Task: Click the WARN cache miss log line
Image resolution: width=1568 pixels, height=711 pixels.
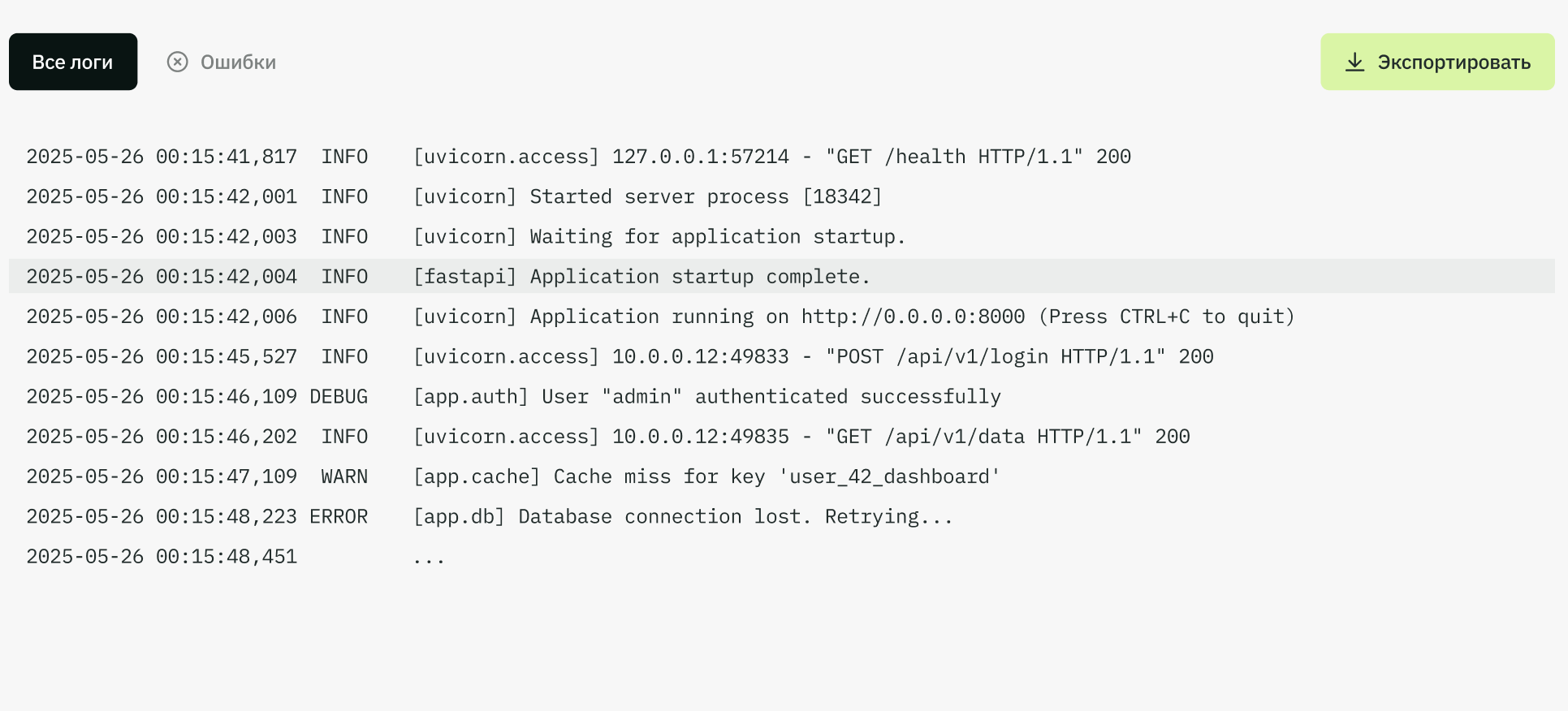Action: coord(782,476)
